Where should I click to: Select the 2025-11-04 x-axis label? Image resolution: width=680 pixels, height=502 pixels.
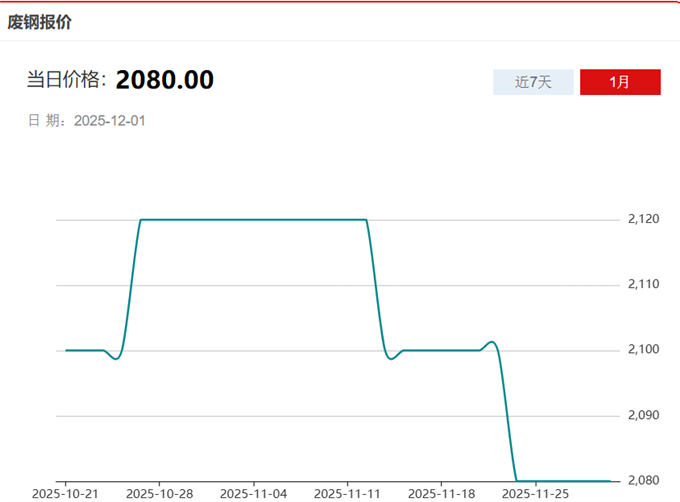(253, 493)
